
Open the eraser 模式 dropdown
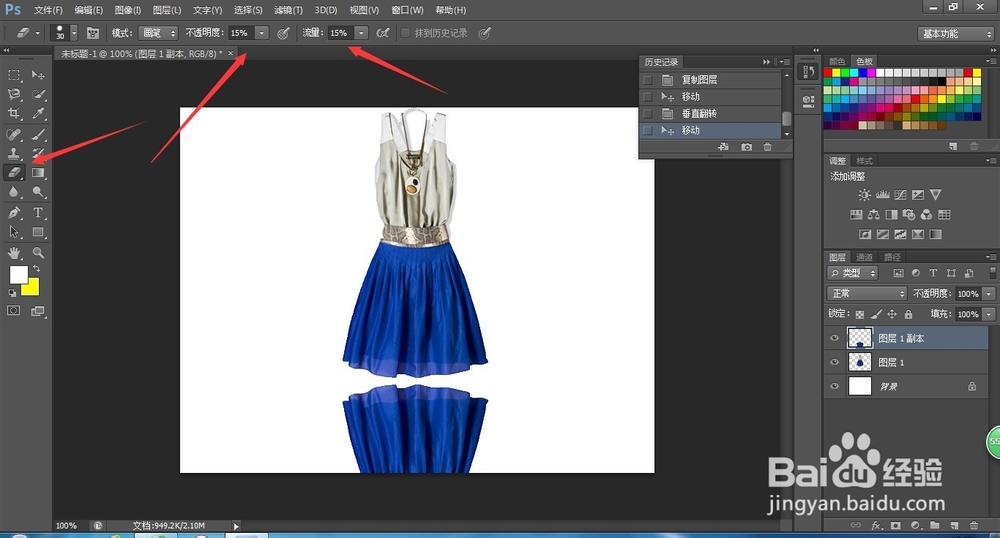[x=158, y=33]
